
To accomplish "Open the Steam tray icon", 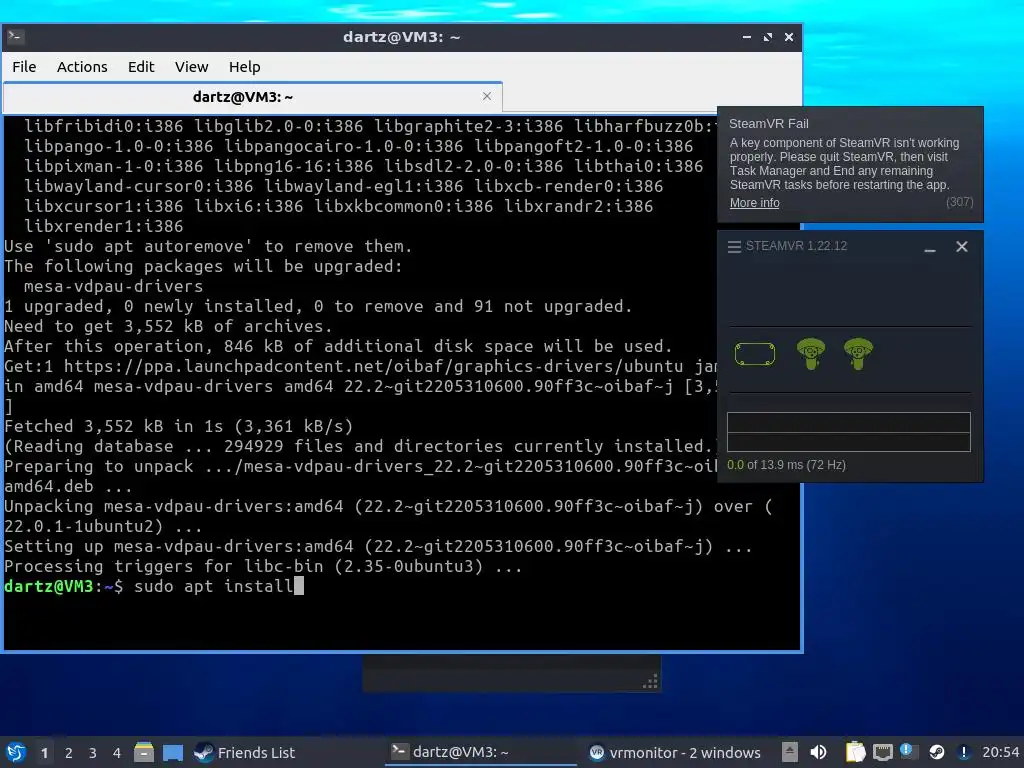I will click(x=936, y=752).
